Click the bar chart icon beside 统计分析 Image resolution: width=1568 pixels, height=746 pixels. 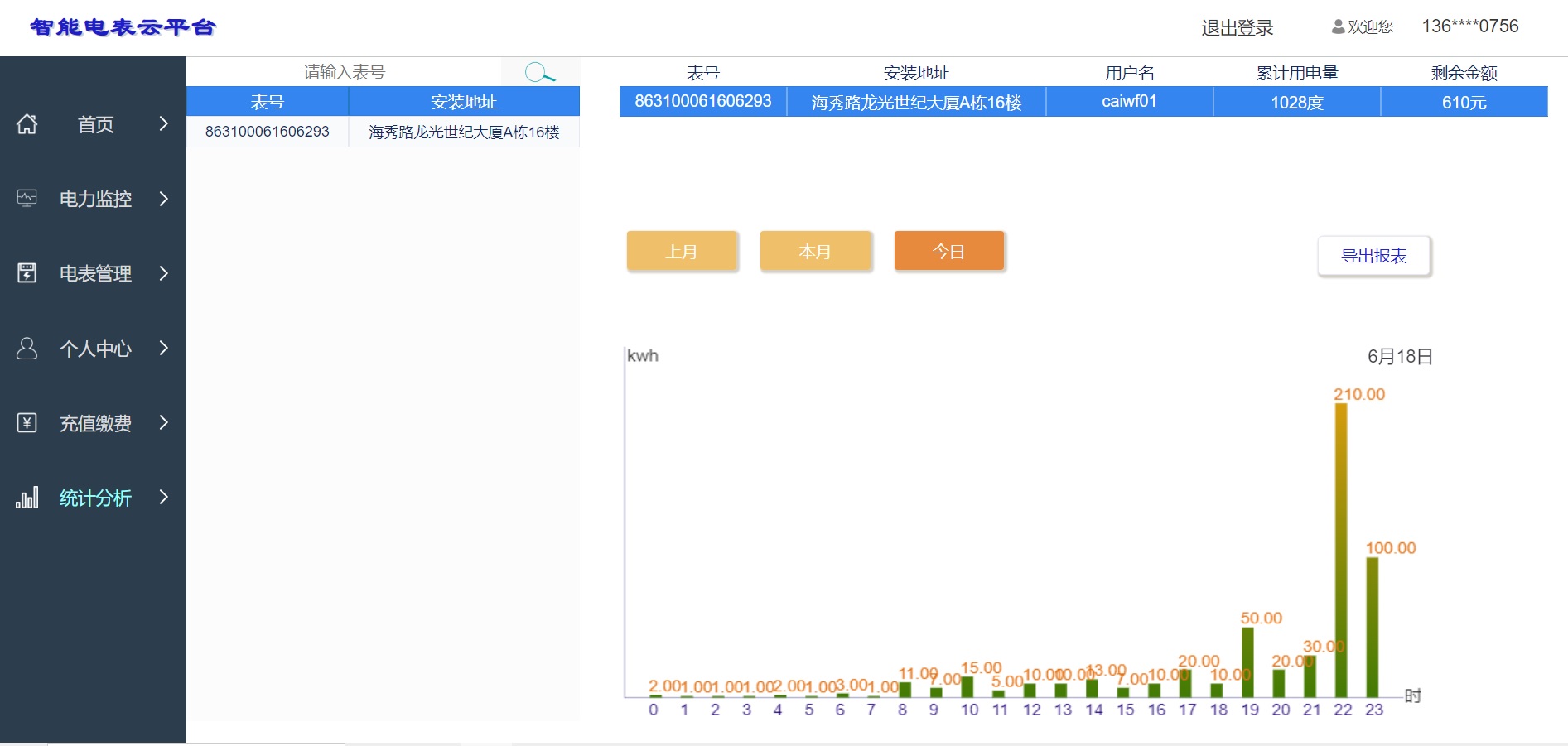(27, 498)
